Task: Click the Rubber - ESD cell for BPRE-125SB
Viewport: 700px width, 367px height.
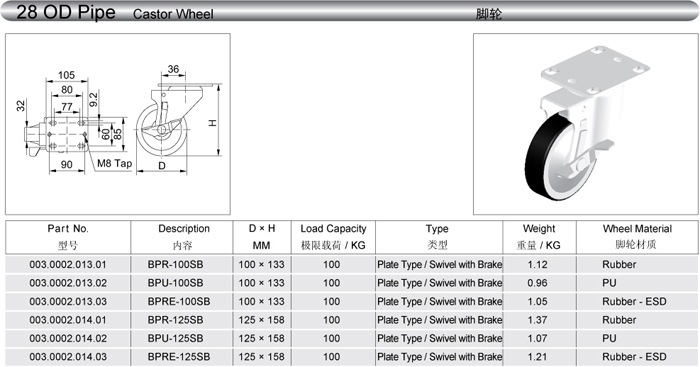Action: tap(634, 357)
